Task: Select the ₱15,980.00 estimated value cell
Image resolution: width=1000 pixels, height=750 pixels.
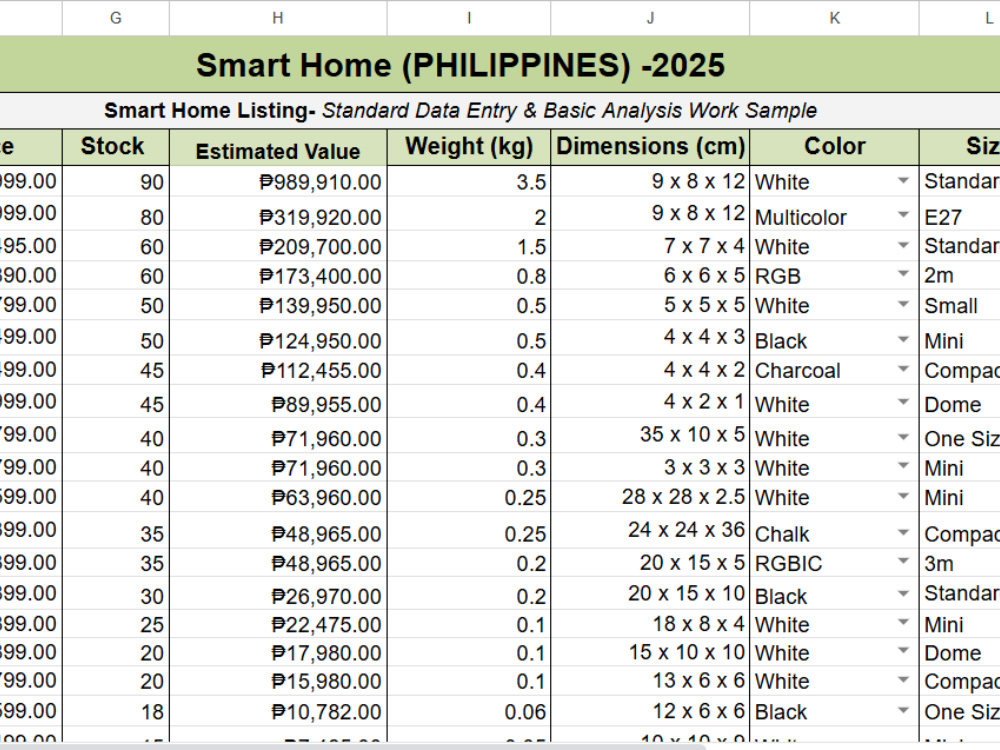Action: pos(277,681)
